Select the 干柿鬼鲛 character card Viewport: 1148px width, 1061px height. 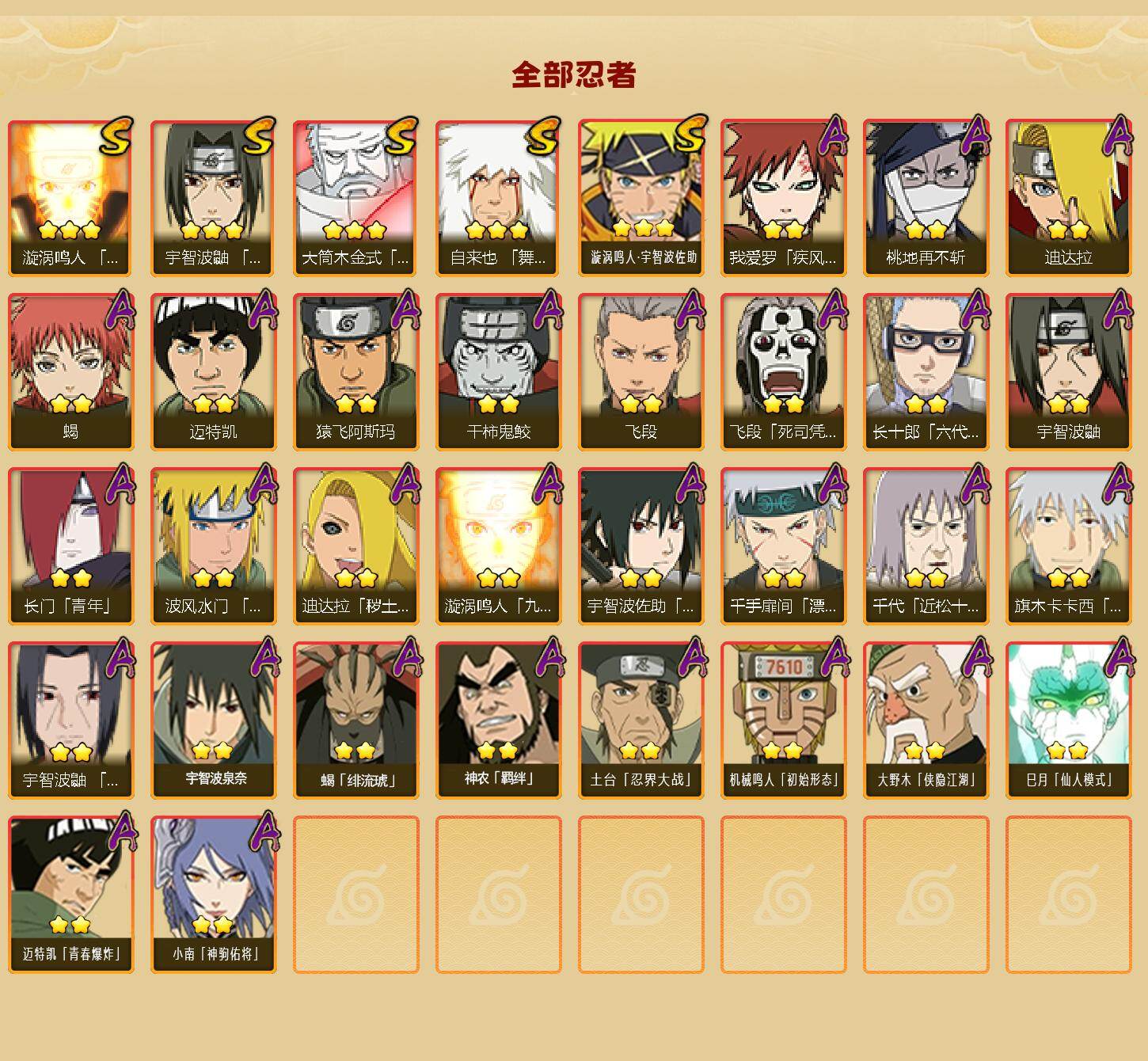point(498,372)
